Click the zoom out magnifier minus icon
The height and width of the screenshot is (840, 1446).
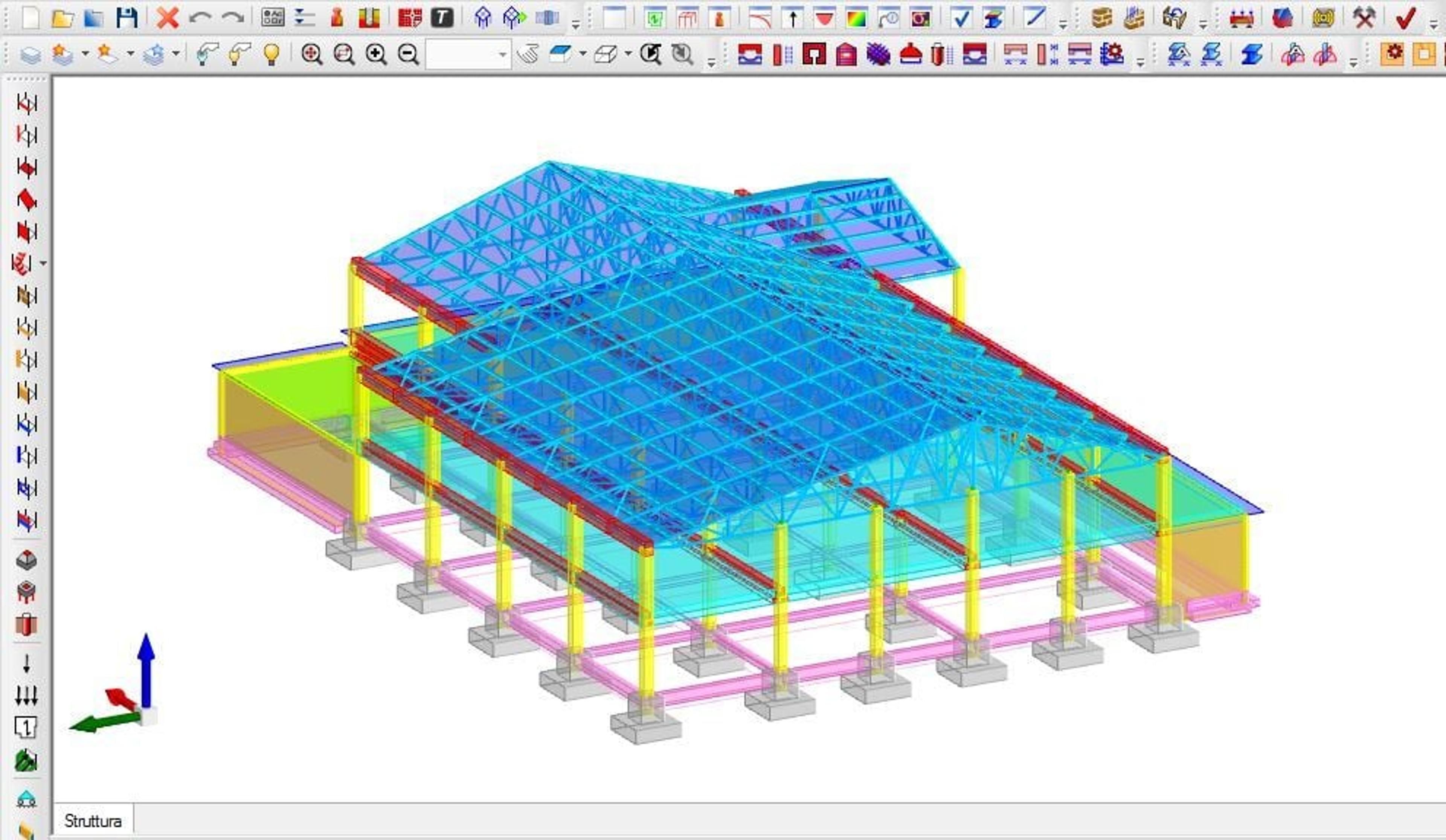pyautogui.click(x=408, y=55)
